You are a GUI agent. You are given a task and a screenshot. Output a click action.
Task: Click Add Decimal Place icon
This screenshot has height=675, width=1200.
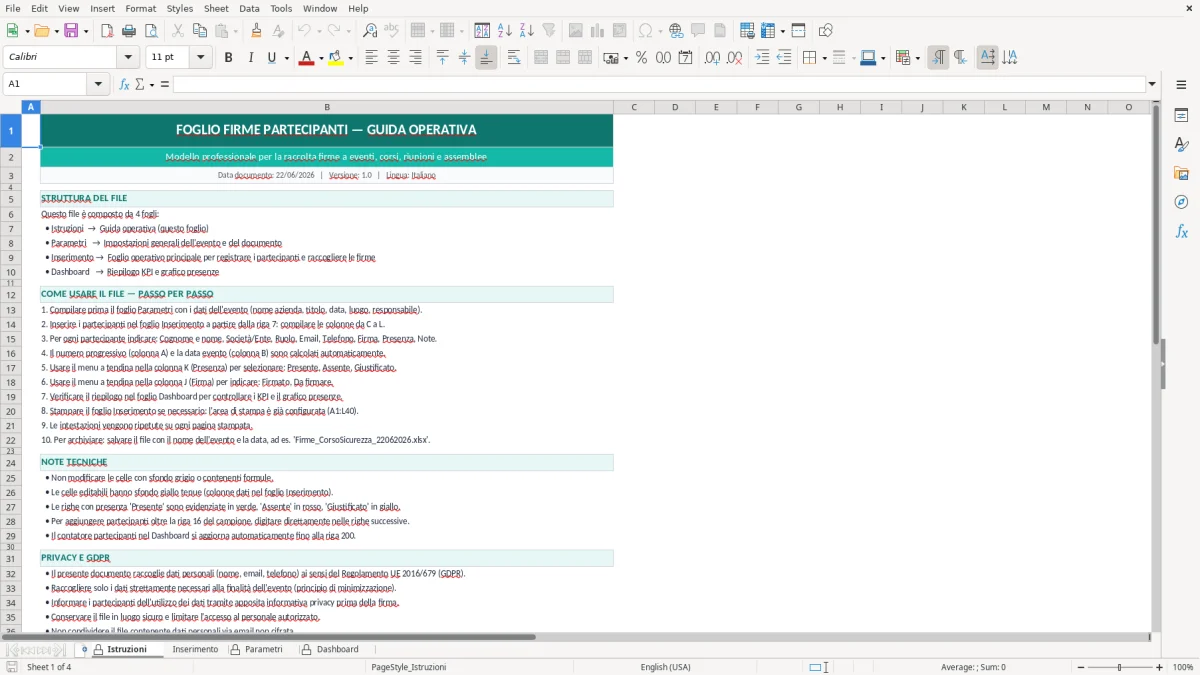712,58
